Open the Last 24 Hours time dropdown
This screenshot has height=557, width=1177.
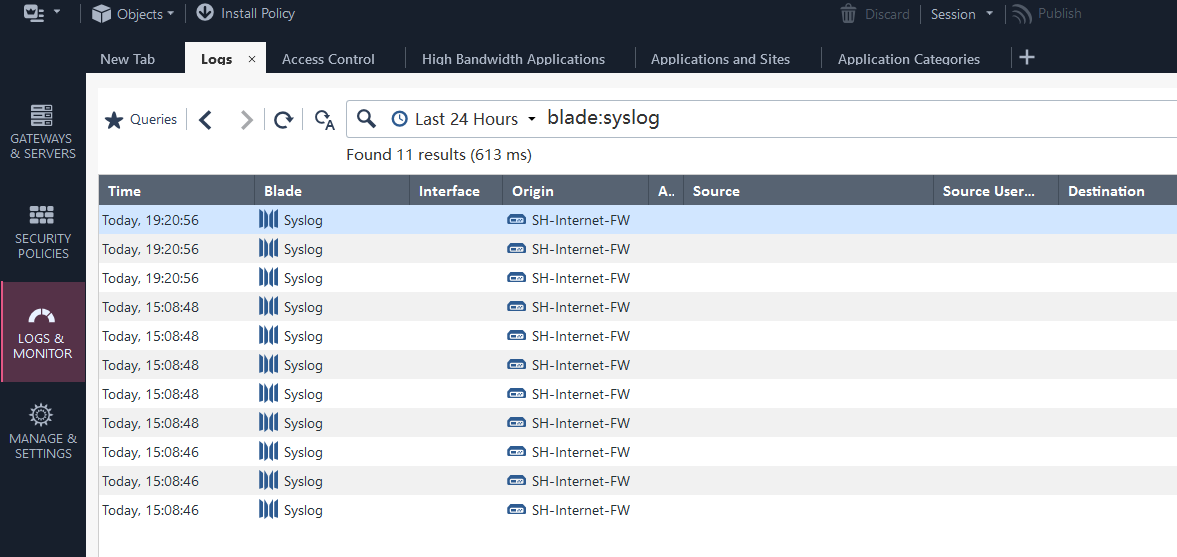(x=464, y=119)
